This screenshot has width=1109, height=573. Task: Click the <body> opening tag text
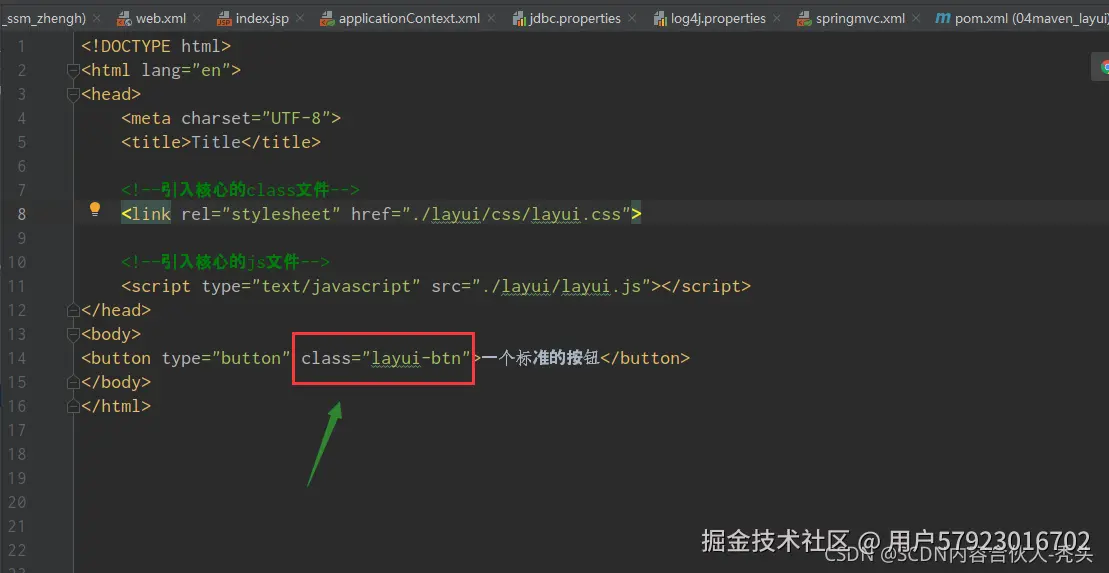pyautogui.click(x=111, y=334)
